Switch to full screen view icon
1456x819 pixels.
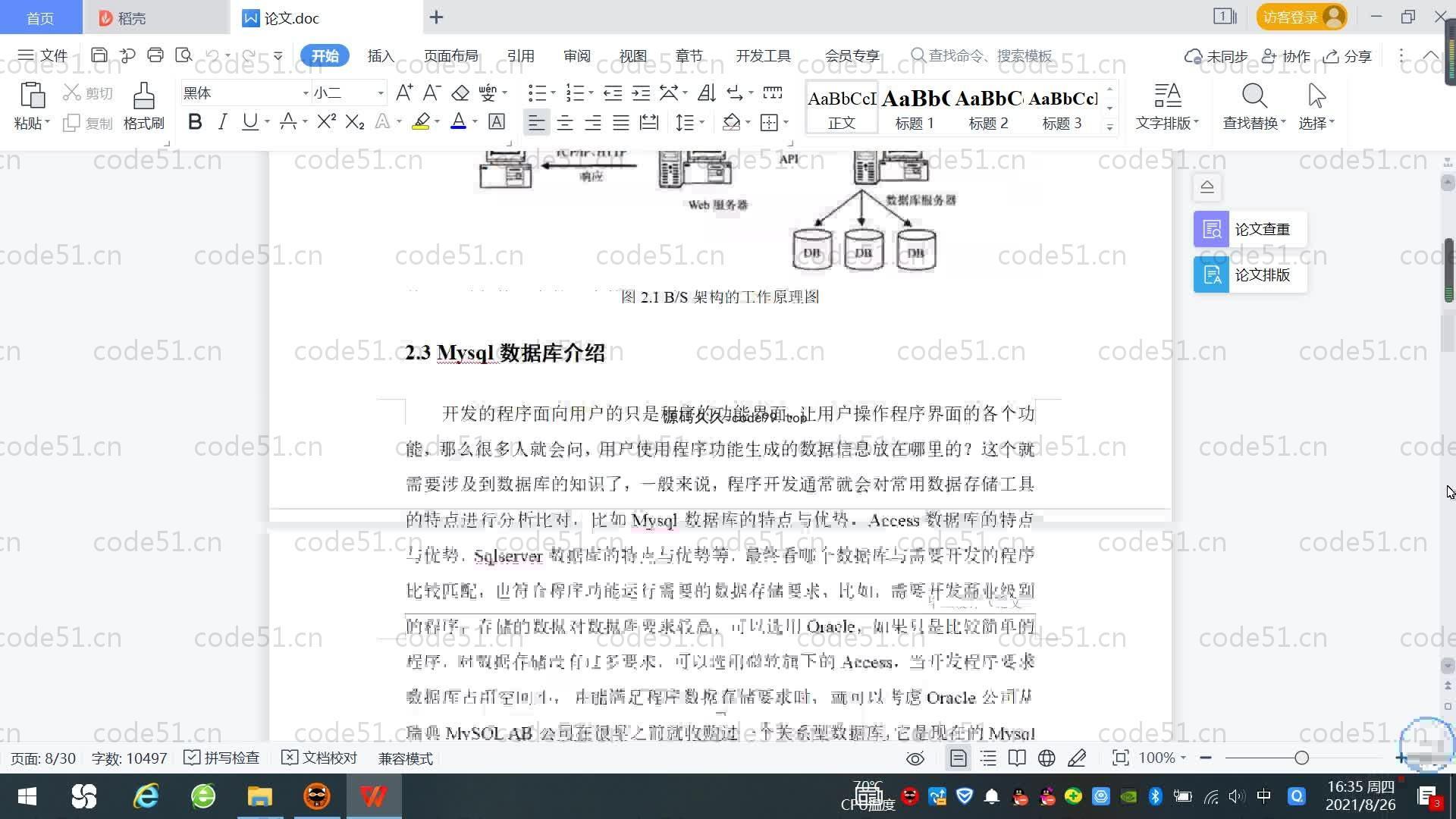(x=1120, y=758)
